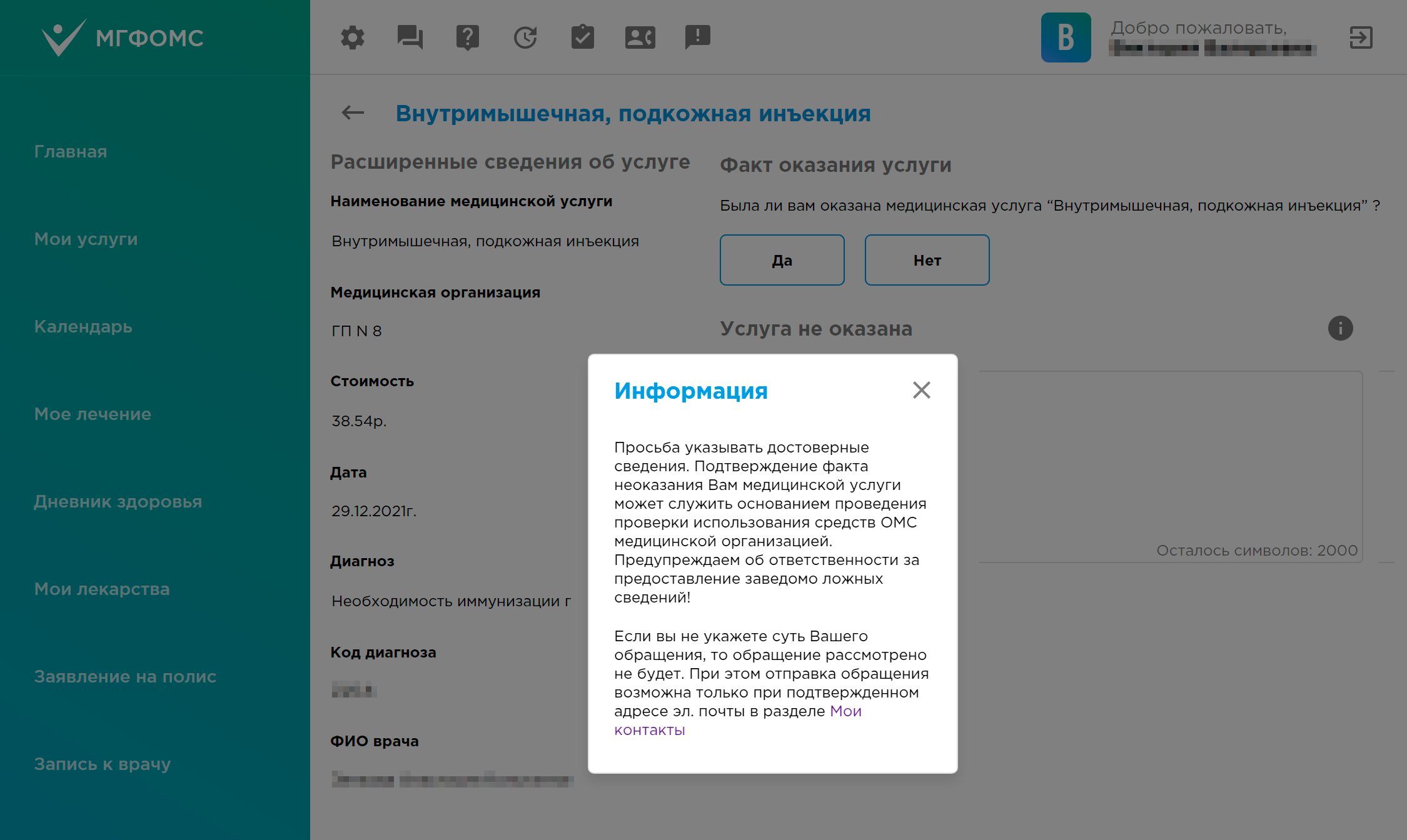Click the info icon near 'Услуга не оказана'
Screen dimensions: 1407x840
tap(1340, 328)
